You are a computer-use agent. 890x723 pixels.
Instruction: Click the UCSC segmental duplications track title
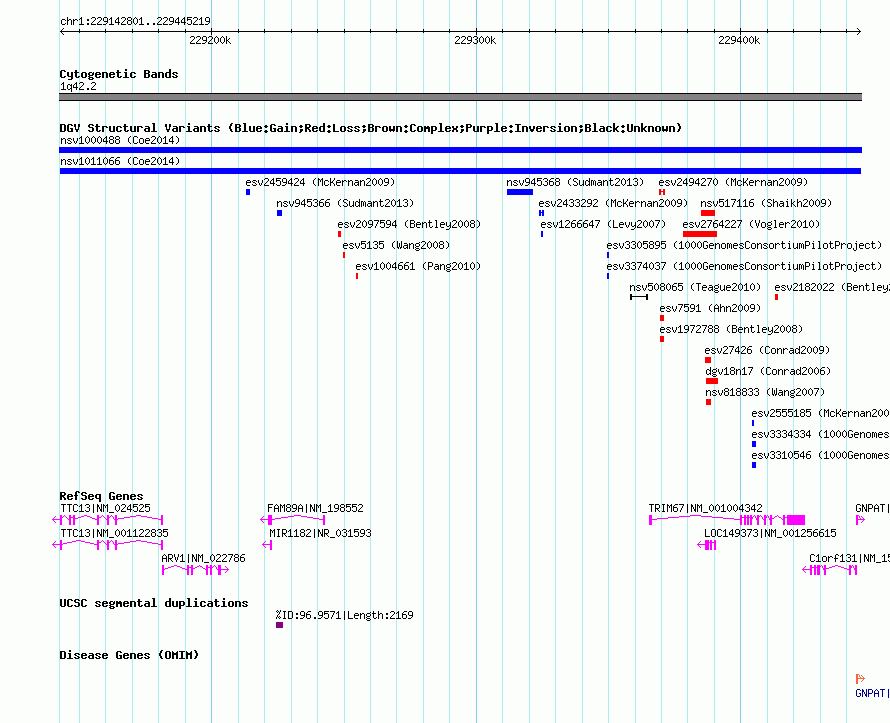pyautogui.click(x=154, y=603)
